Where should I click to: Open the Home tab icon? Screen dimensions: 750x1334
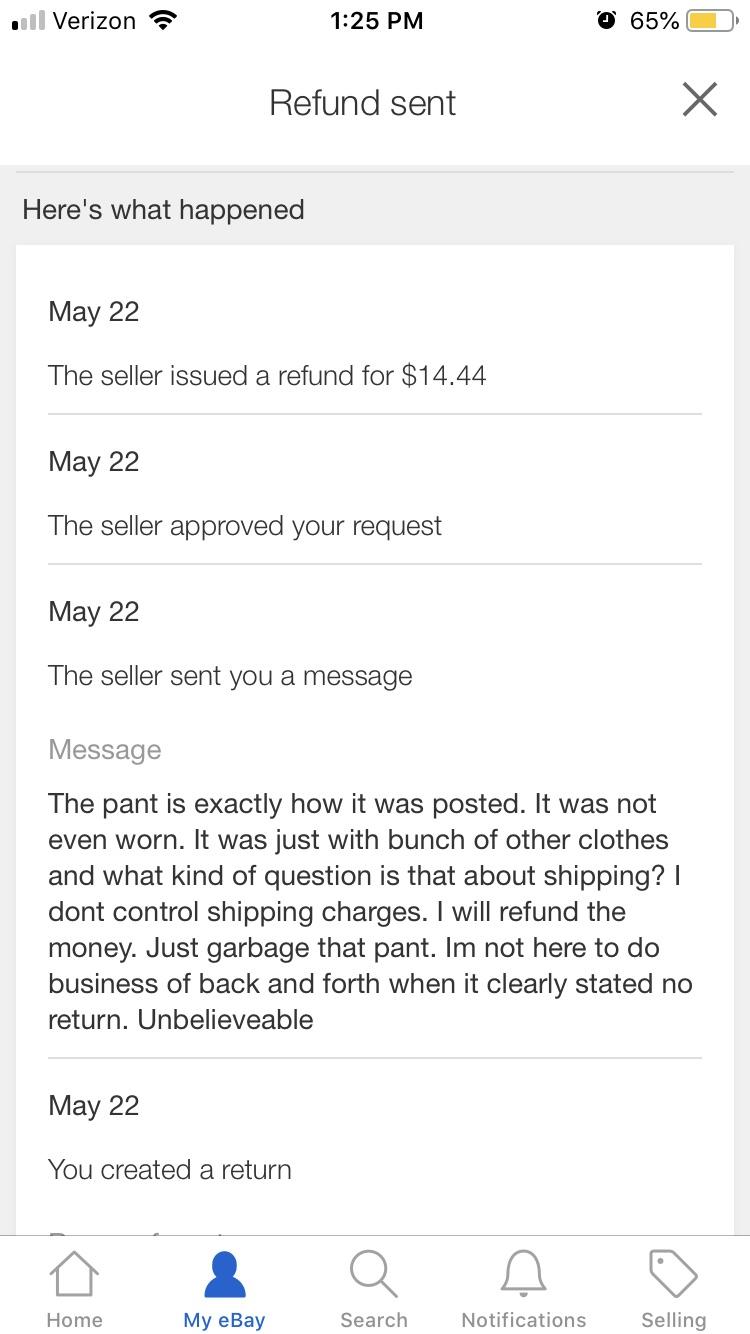point(74,1272)
